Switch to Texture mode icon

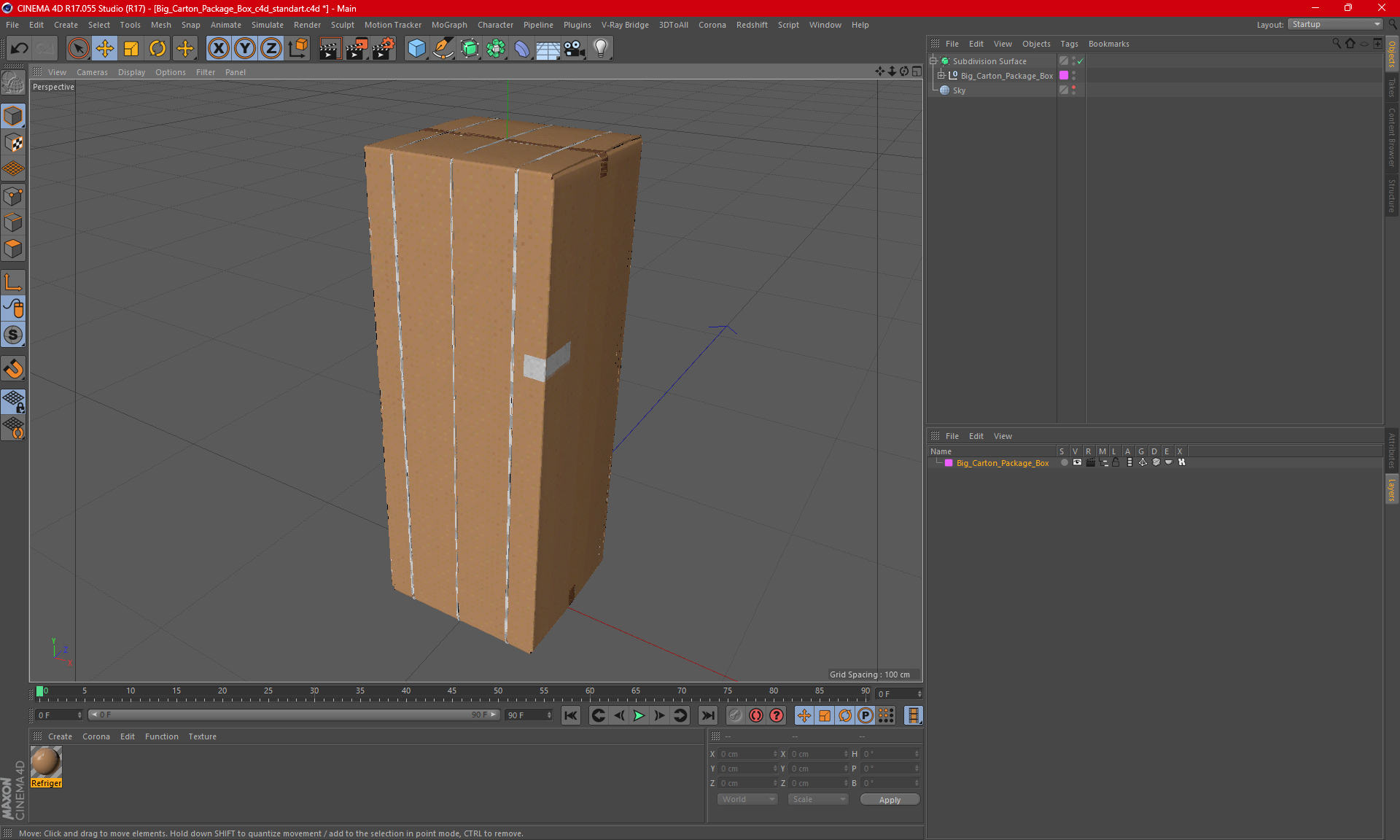tap(14, 143)
